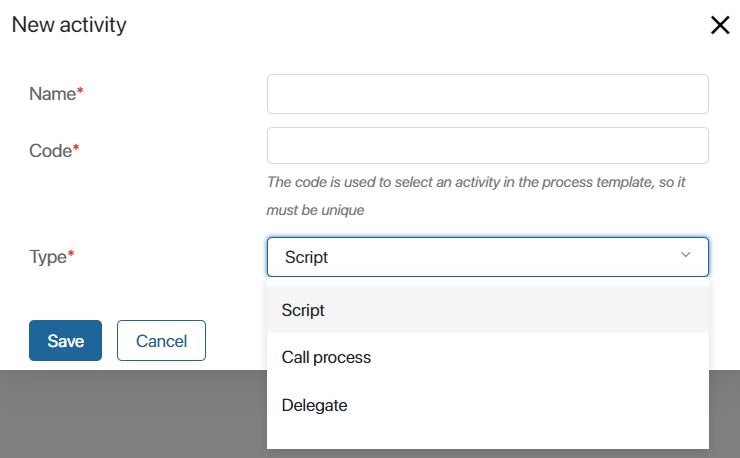
Task: Click the red asterisk next to Type
Action: pos(71,253)
